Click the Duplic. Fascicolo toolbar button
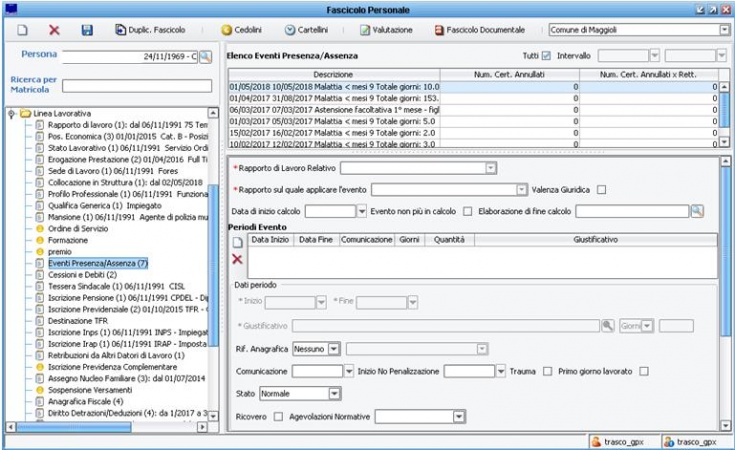 tap(150, 31)
